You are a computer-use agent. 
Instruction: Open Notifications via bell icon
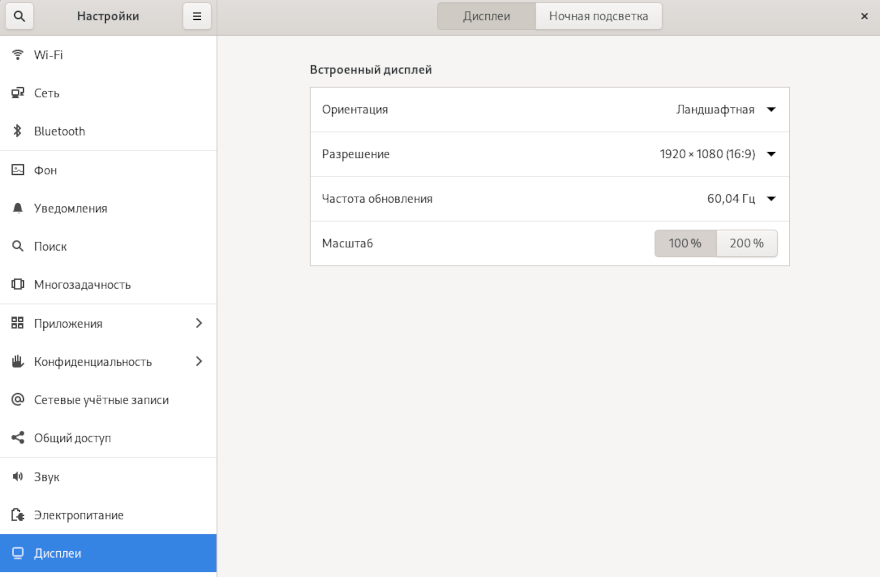coord(17,208)
